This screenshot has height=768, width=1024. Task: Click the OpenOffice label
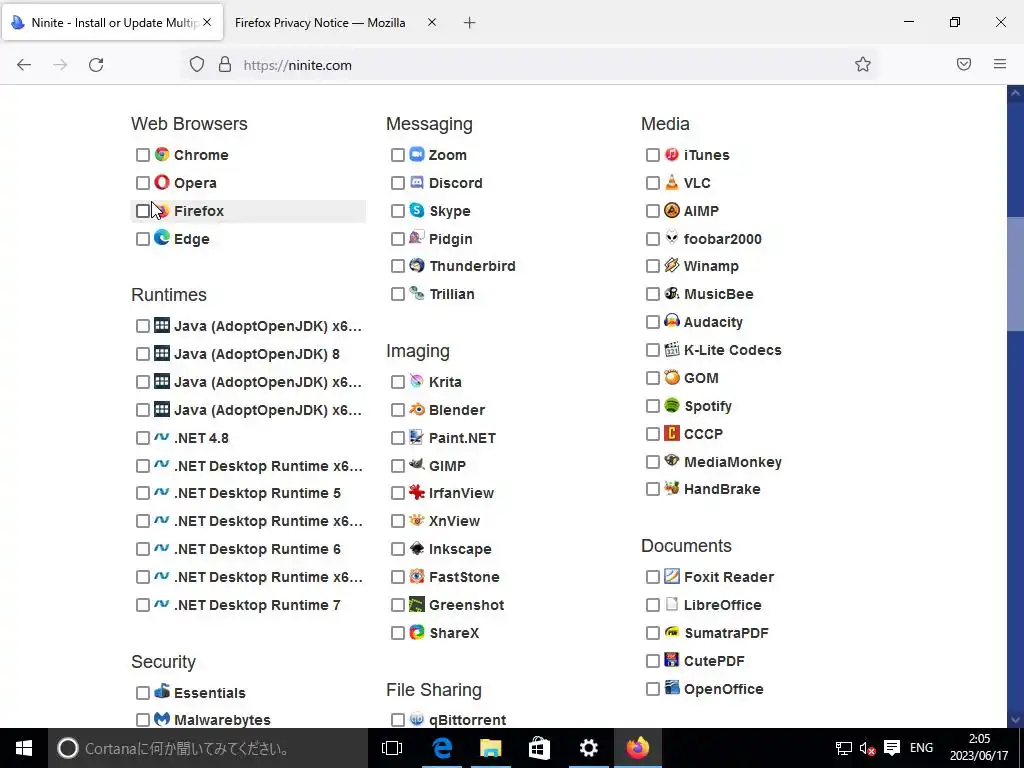click(x=723, y=689)
